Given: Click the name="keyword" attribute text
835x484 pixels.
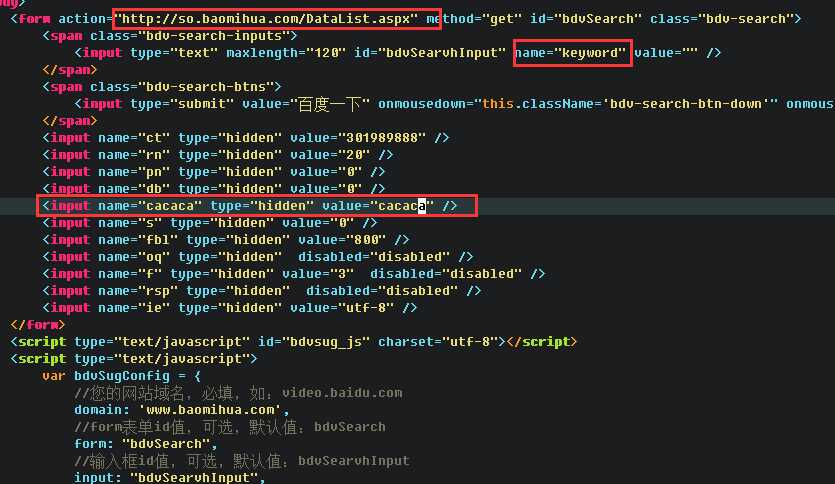Looking at the screenshot, I should click(570, 53).
